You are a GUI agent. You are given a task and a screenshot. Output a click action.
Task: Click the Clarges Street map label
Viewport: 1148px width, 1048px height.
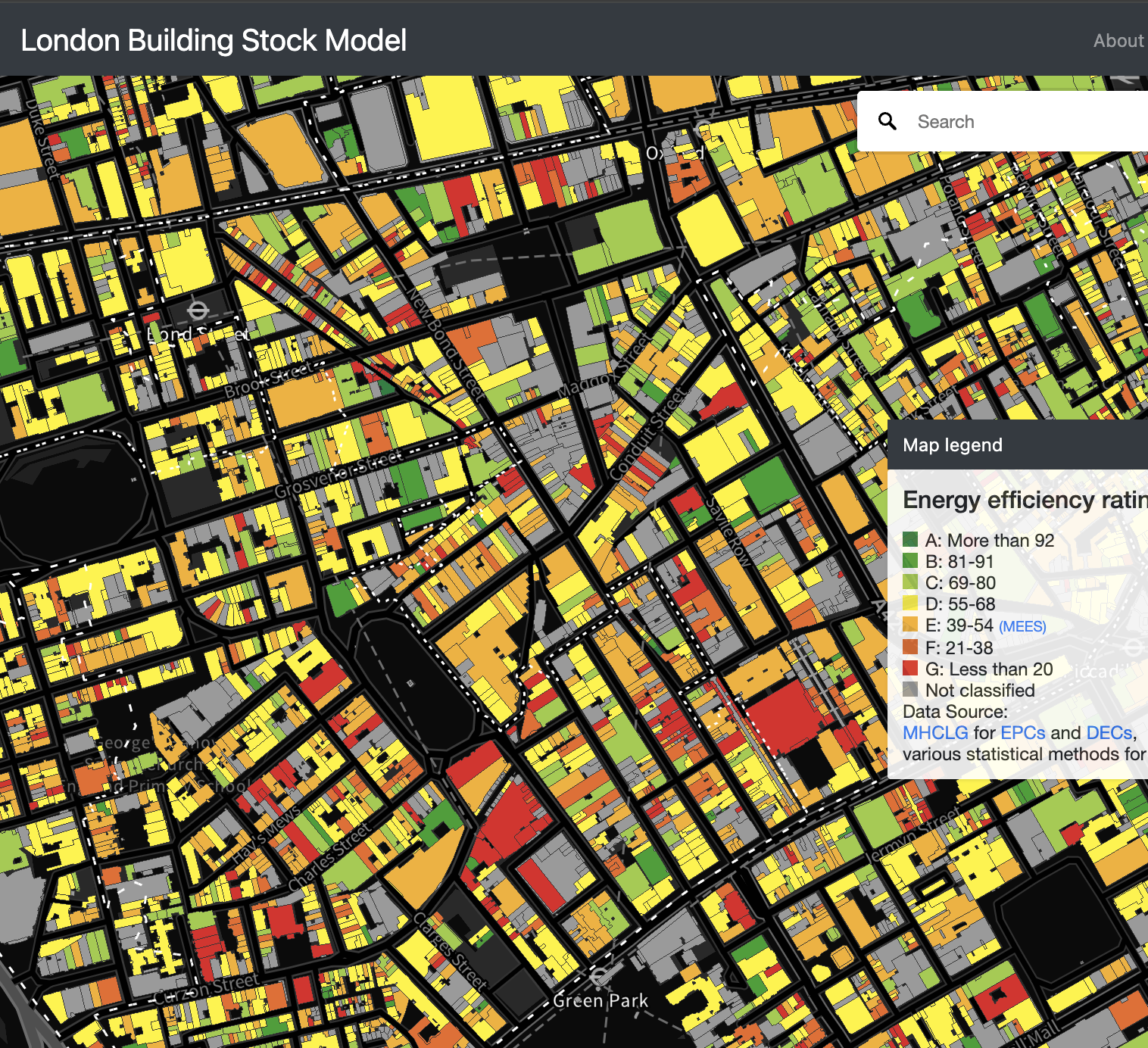(449, 950)
